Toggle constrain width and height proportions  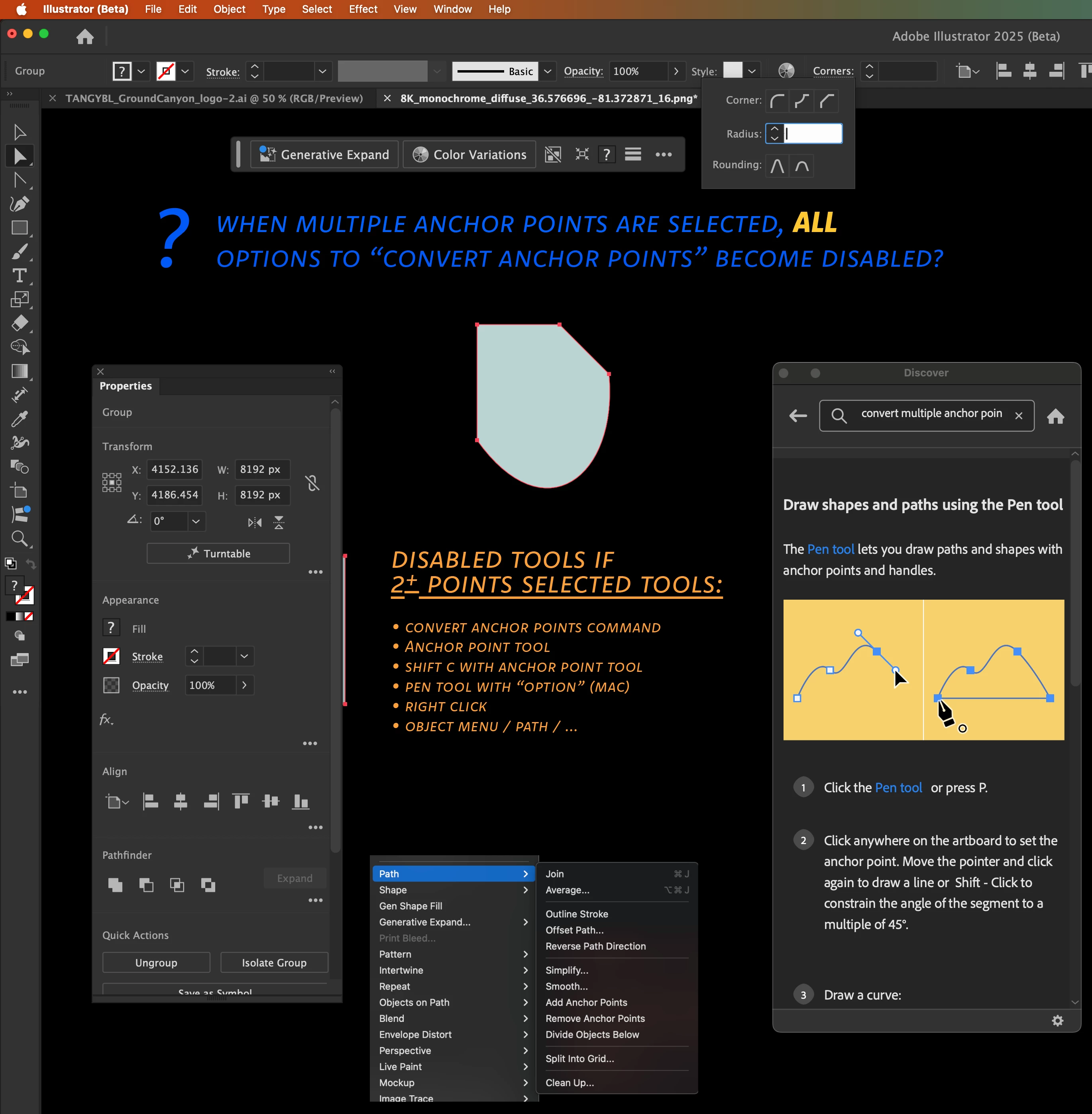(312, 482)
